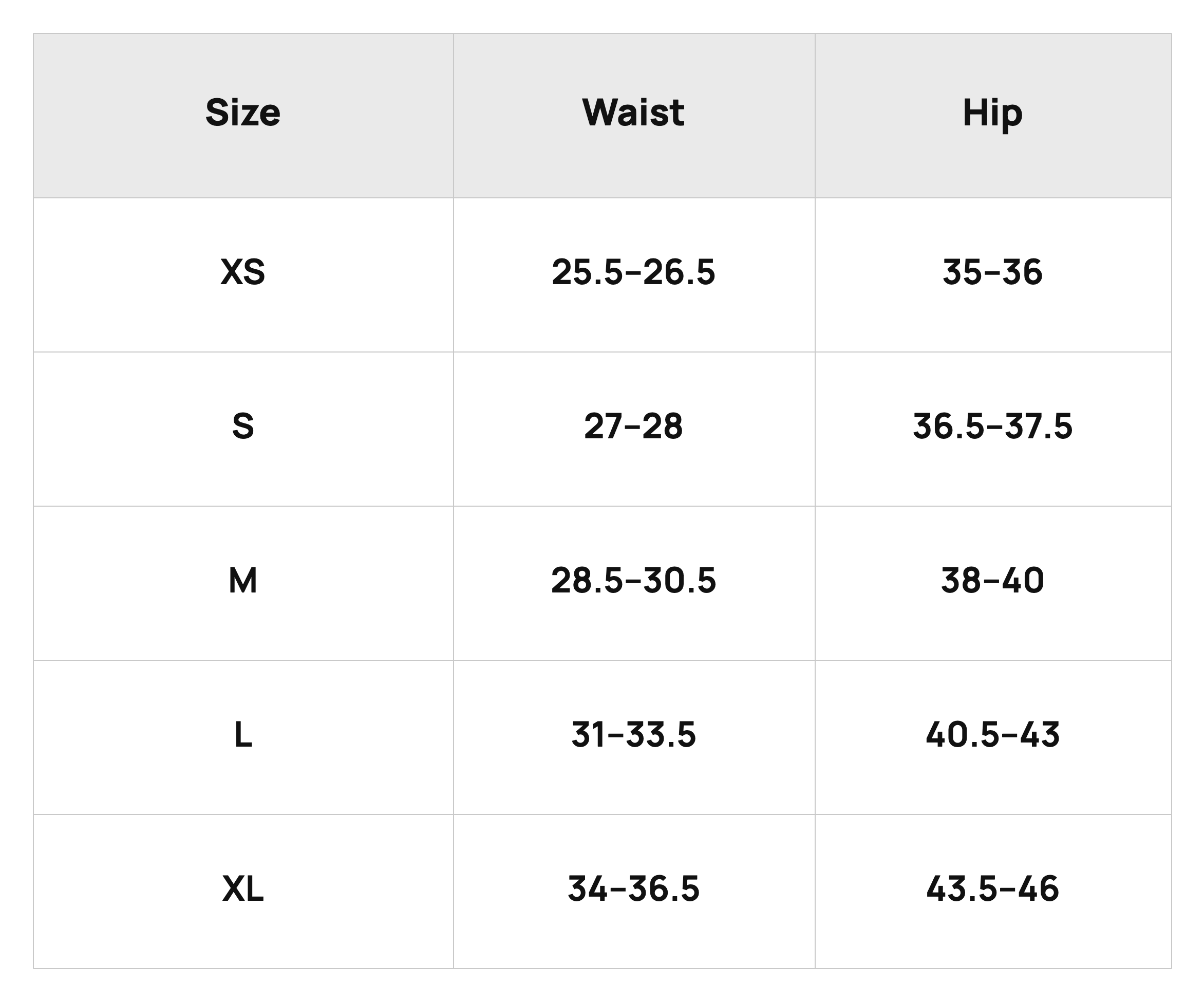Click waist value 28.5–30.5
This screenshot has width=1204, height=1001.
pyautogui.click(x=633, y=581)
